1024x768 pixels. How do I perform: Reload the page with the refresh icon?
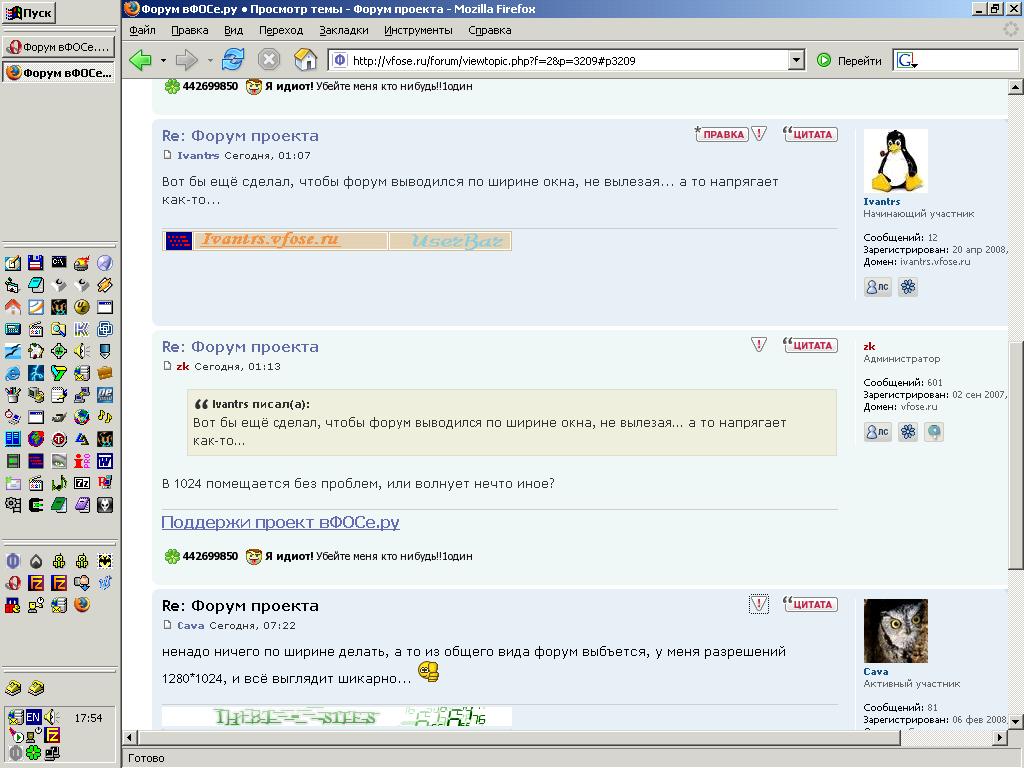pos(233,60)
